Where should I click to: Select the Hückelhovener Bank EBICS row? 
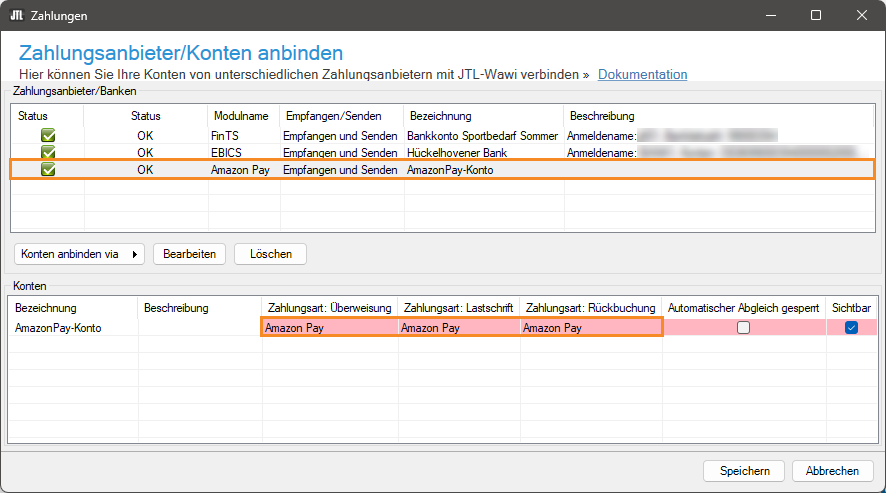(x=457, y=152)
